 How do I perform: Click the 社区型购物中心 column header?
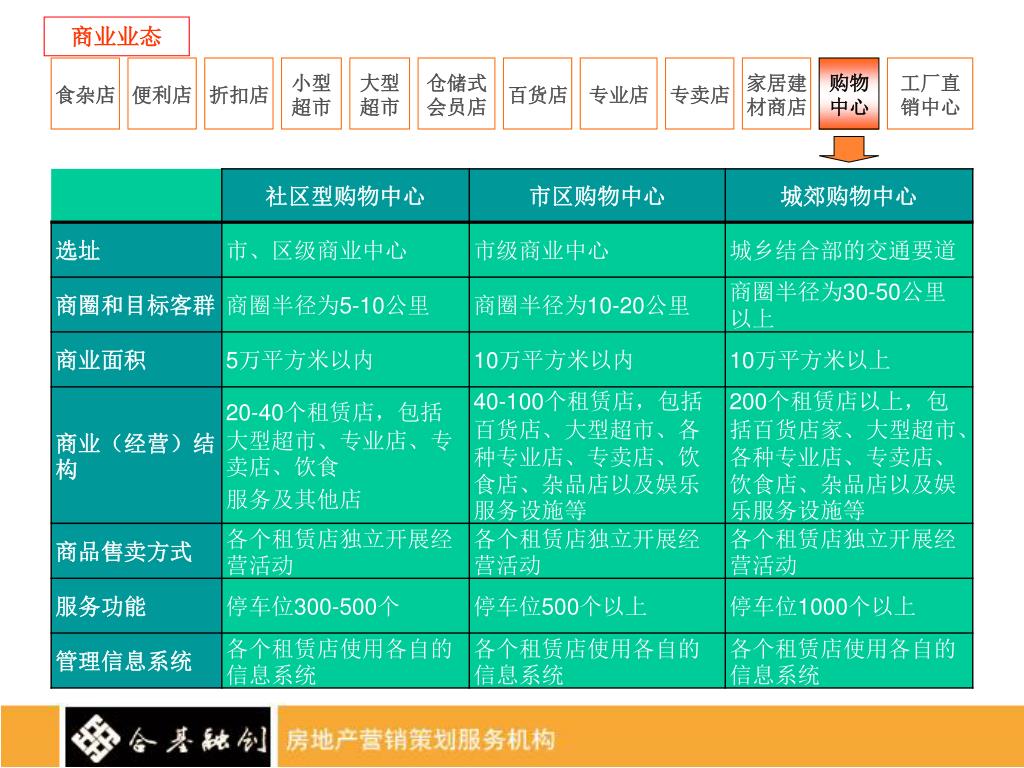(345, 196)
